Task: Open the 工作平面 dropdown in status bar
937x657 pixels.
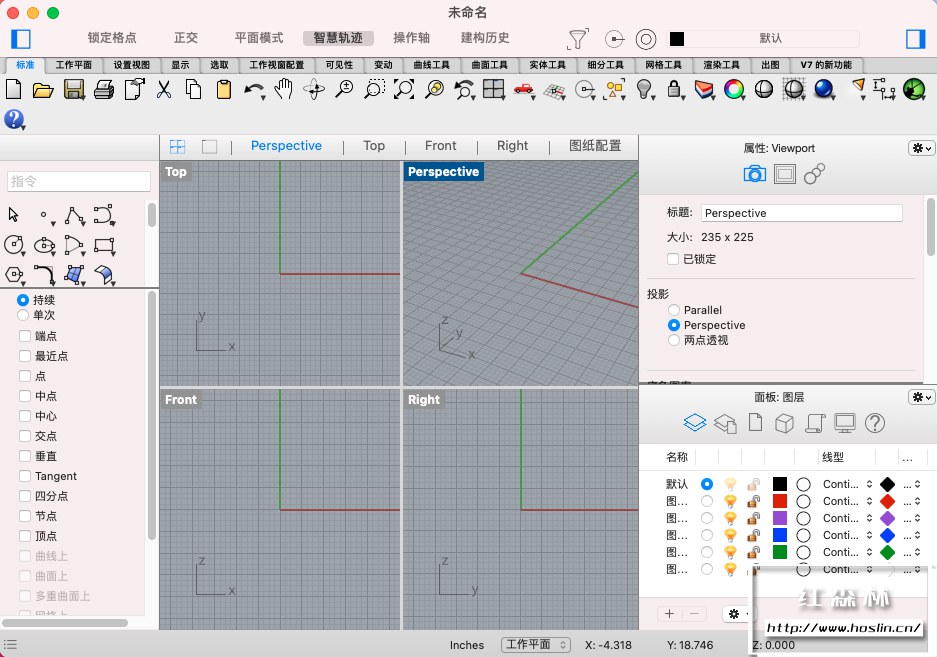Action: 536,645
